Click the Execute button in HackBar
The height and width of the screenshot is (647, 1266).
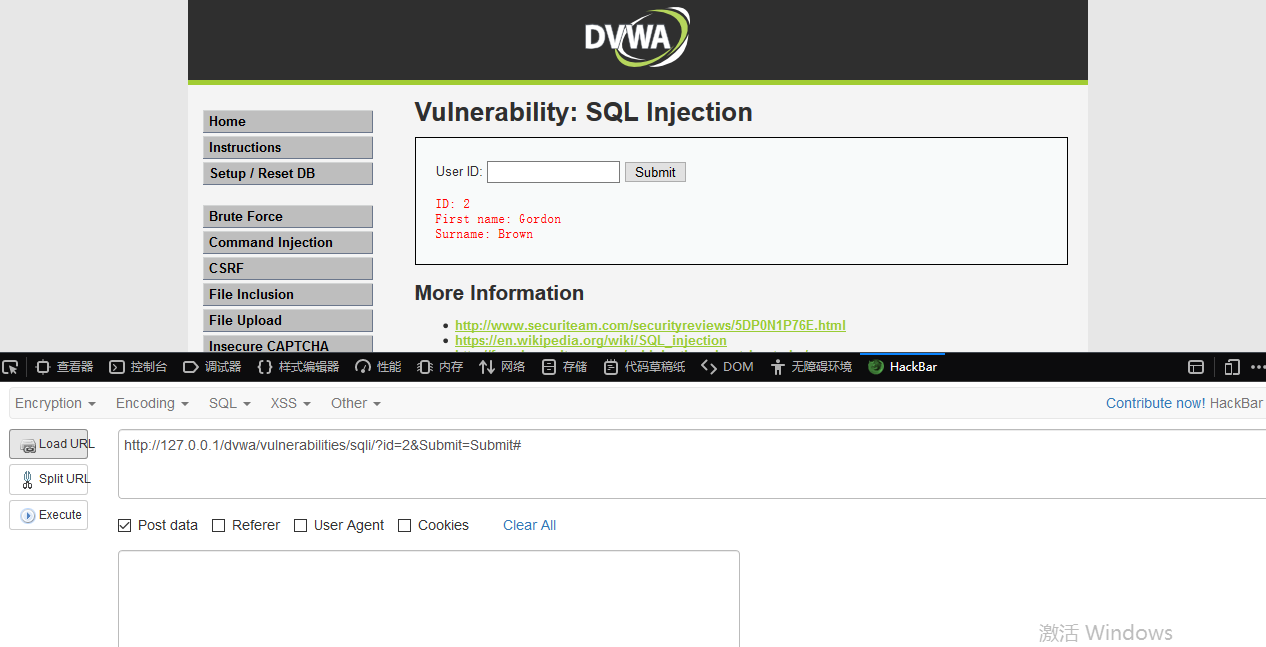tap(49, 515)
